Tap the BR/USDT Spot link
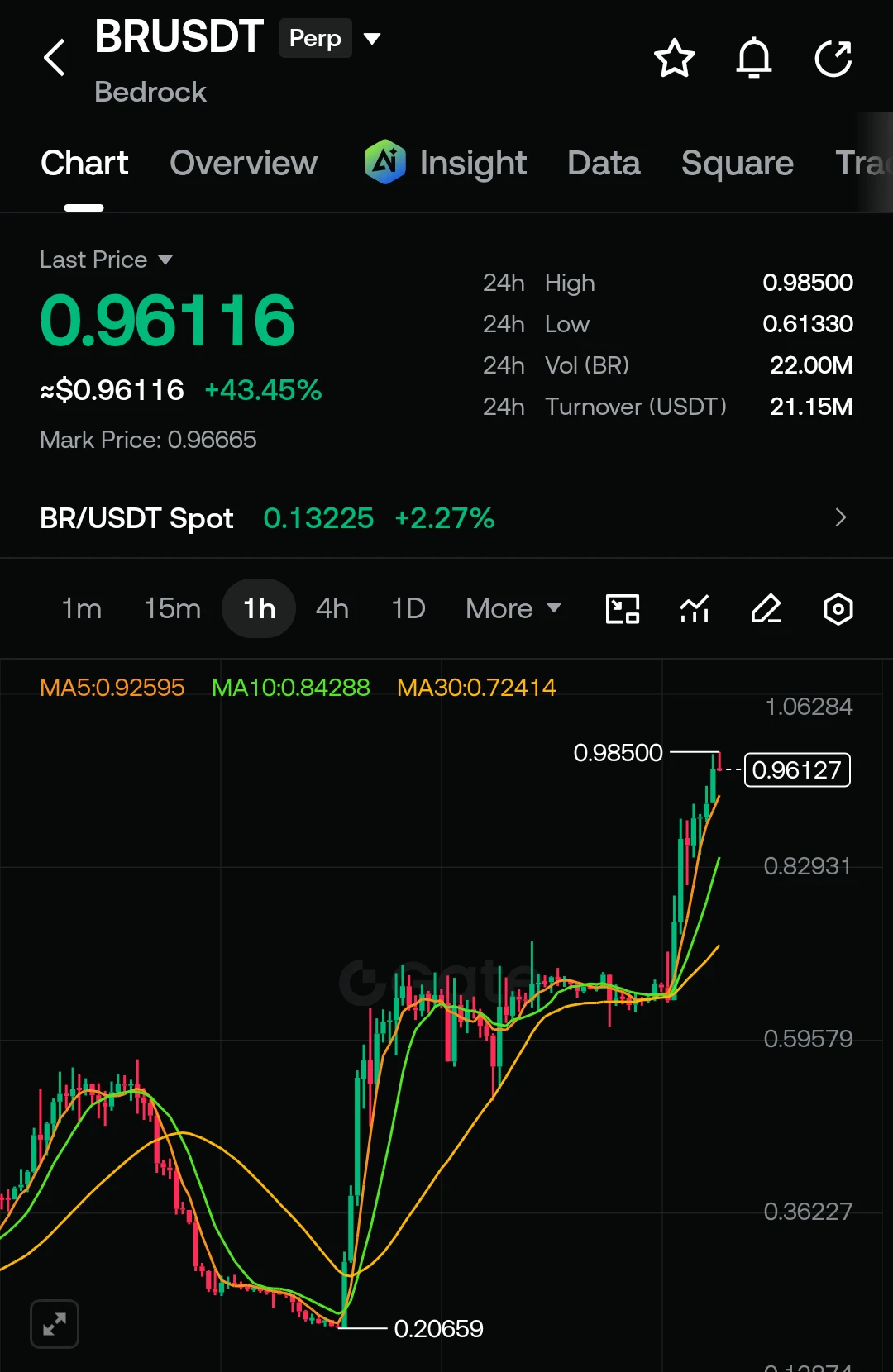The image size is (893, 1372). [137, 518]
